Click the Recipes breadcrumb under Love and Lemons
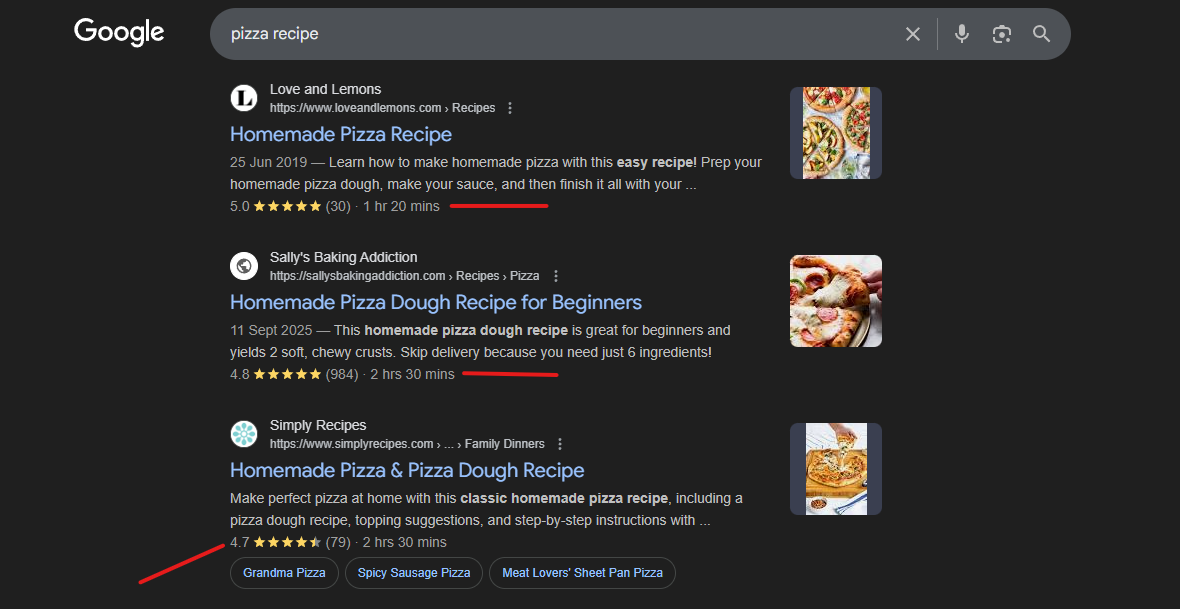The height and width of the screenshot is (609, 1180). 473,107
